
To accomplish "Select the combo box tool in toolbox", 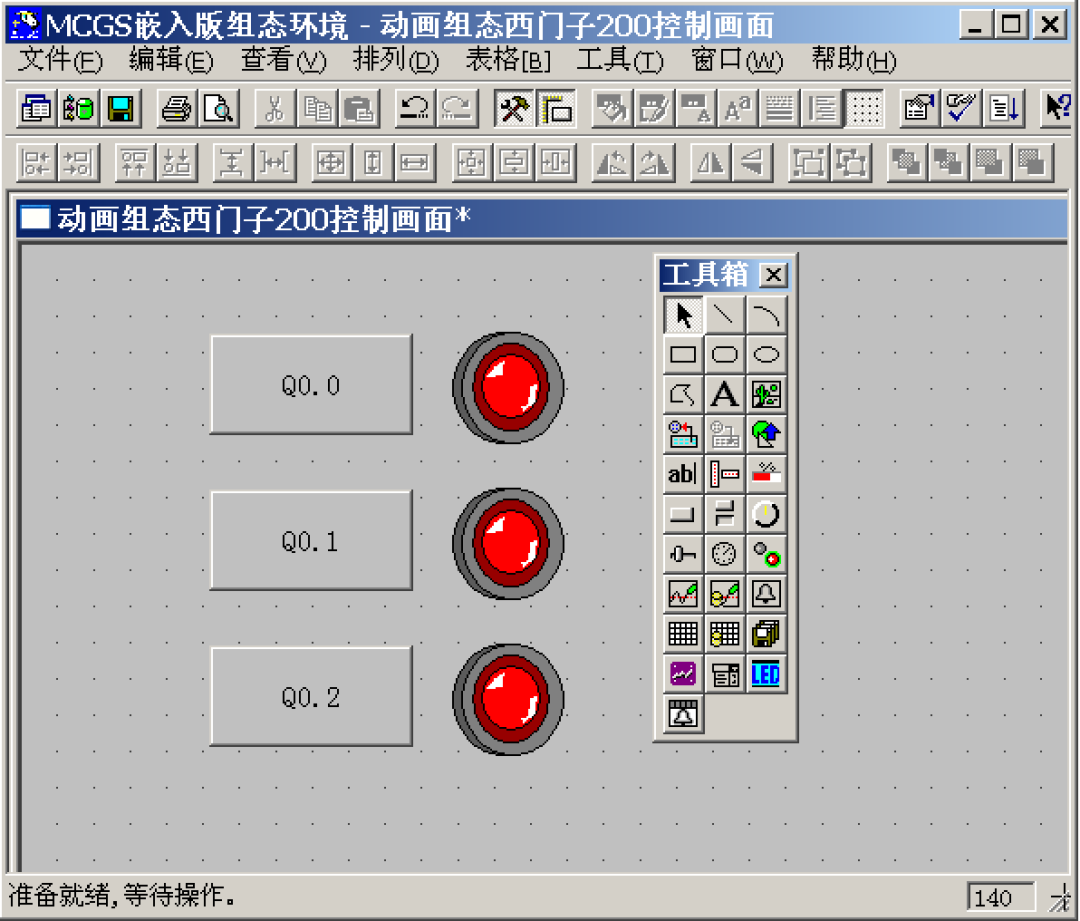I will (724, 674).
